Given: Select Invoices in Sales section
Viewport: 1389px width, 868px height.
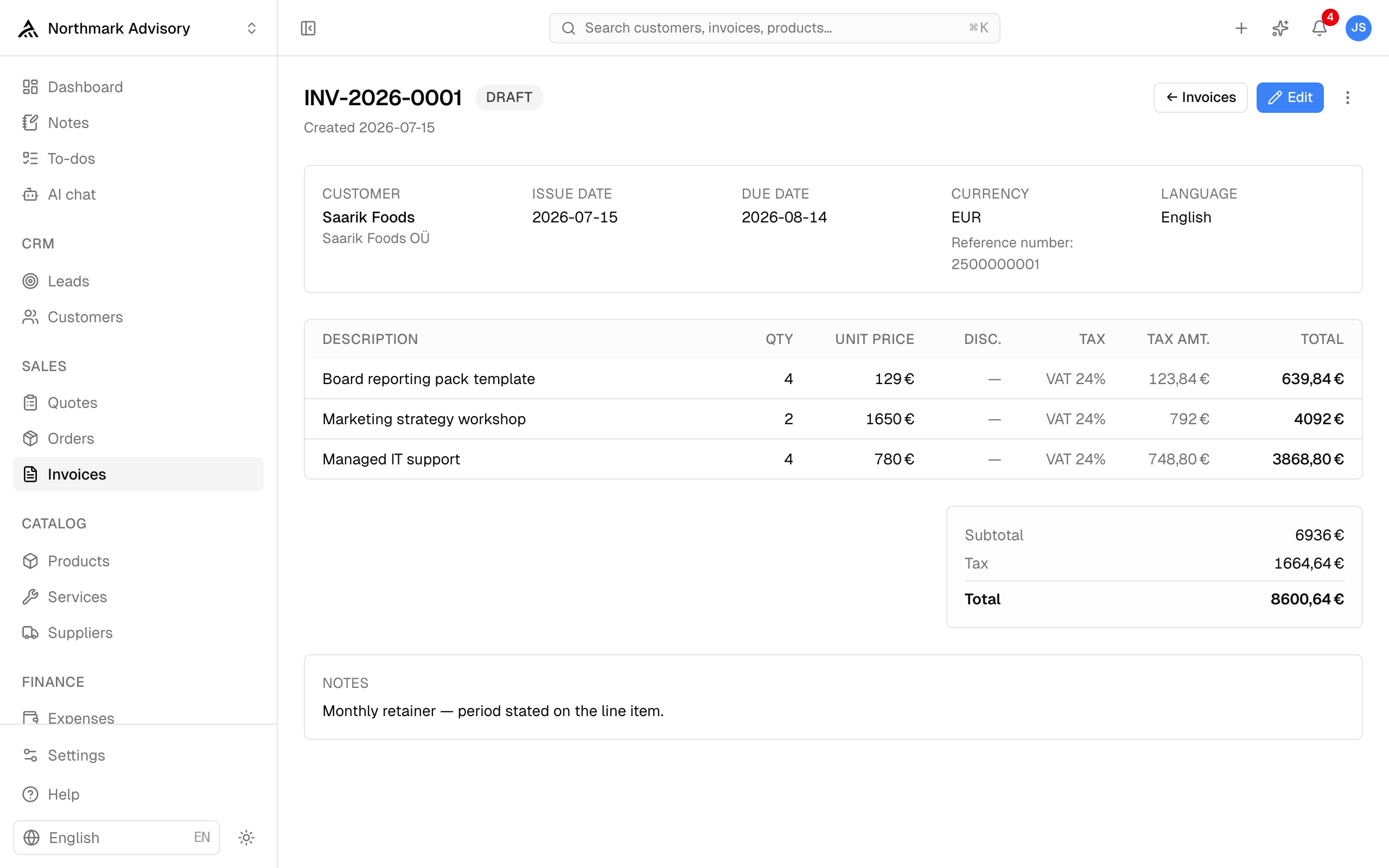Looking at the screenshot, I should tap(138, 474).
